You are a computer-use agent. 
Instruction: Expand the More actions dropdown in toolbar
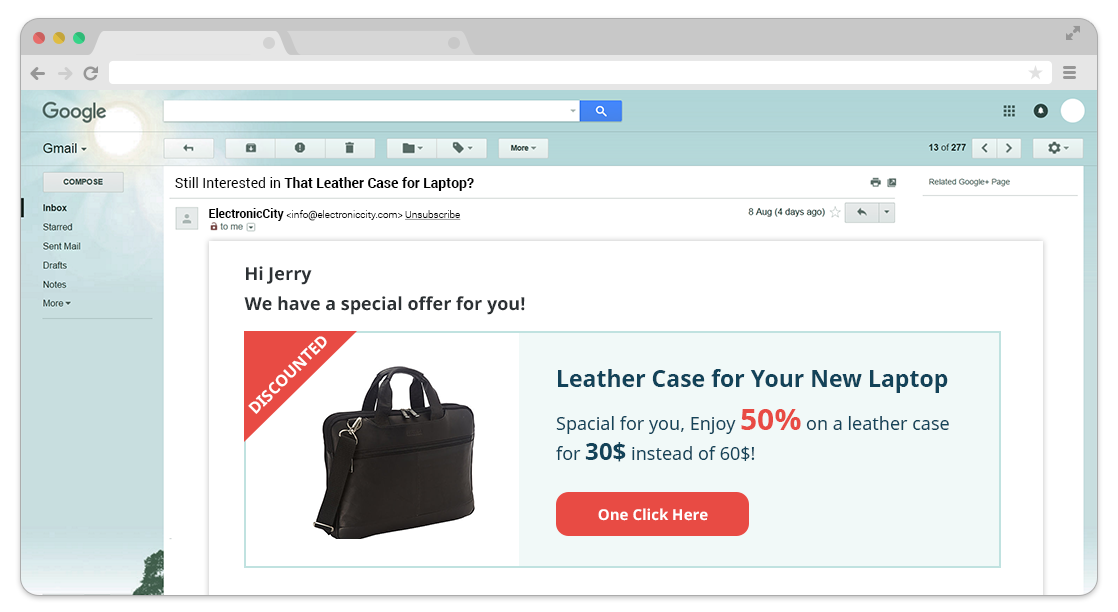tap(523, 148)
